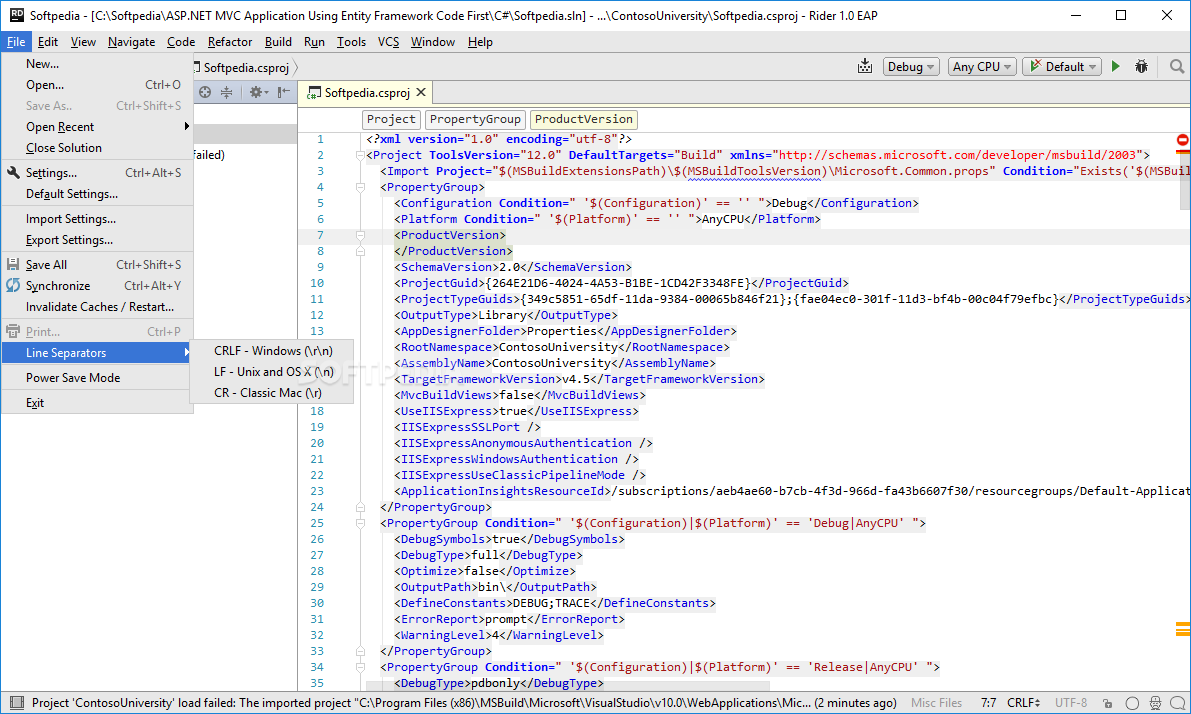The image size is (1191, 714).
Task: Collapse the fold marker on line 2
Action: click(360, 155)
